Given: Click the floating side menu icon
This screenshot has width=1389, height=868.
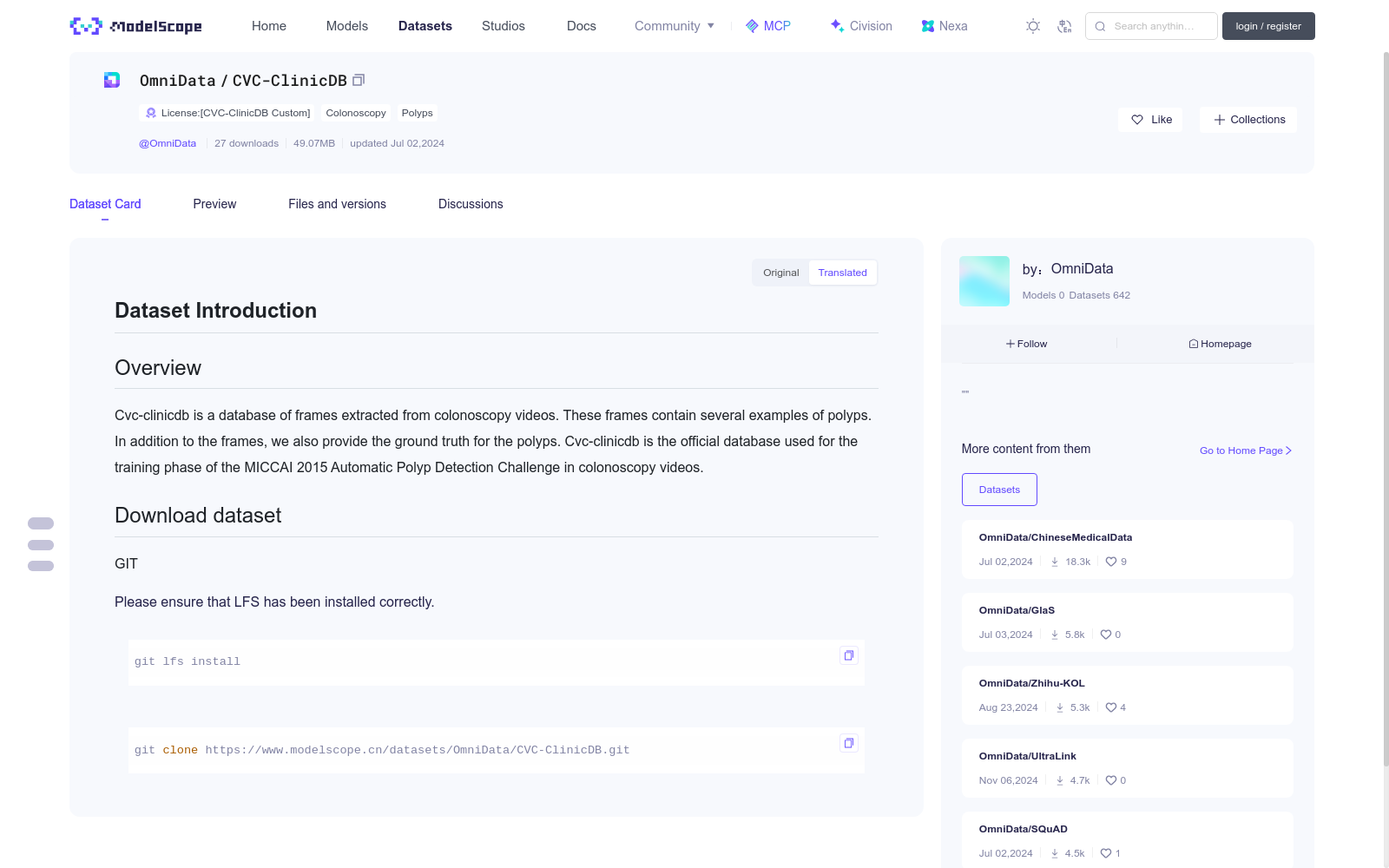Looking at the screenshot, I should [41, 545].
